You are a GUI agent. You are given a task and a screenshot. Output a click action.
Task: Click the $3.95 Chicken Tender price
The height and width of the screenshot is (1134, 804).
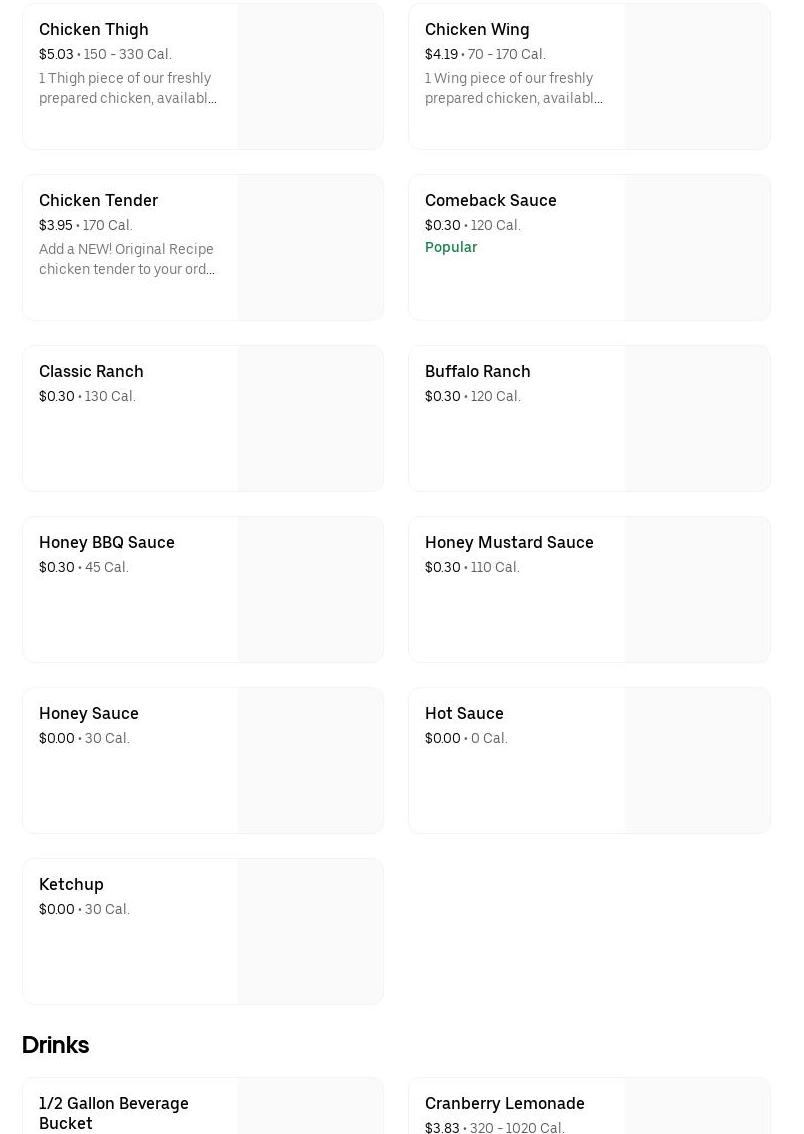click(x=56, y=225)
